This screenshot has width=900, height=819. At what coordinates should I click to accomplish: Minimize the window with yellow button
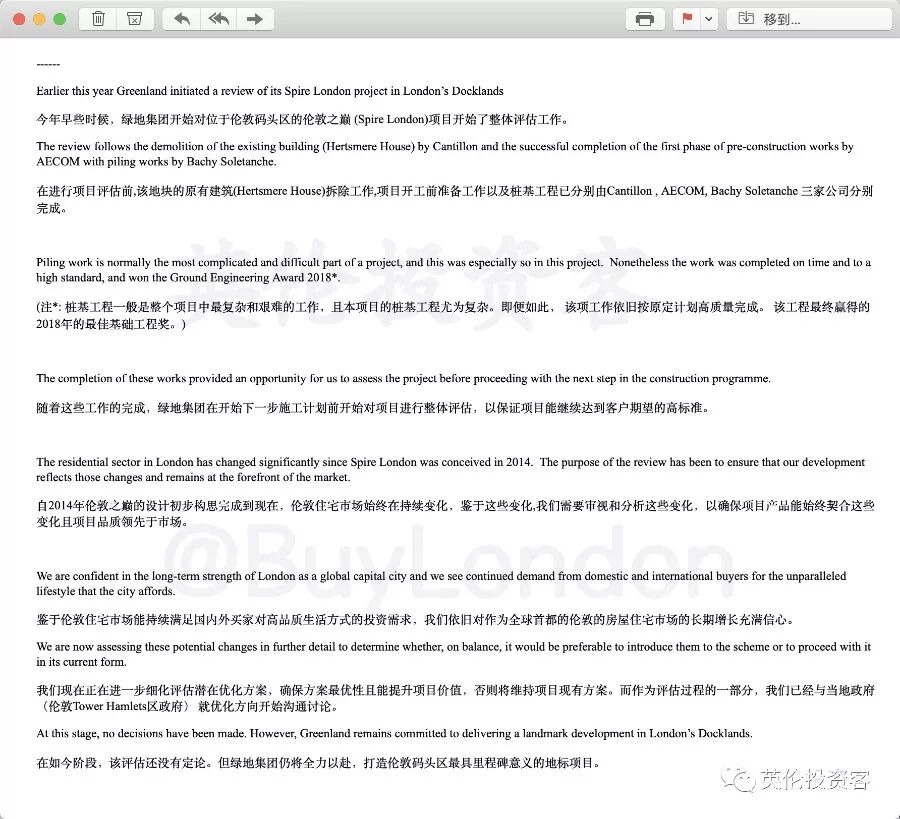click(39, 19)
